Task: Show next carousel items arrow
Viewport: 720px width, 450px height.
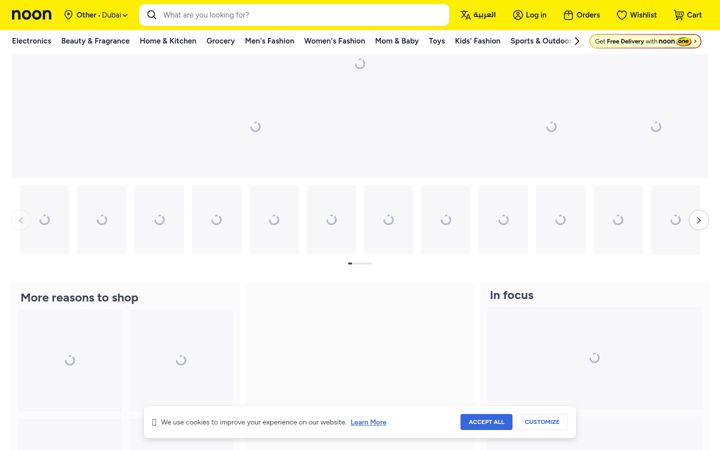Action: tap(698, 220)
